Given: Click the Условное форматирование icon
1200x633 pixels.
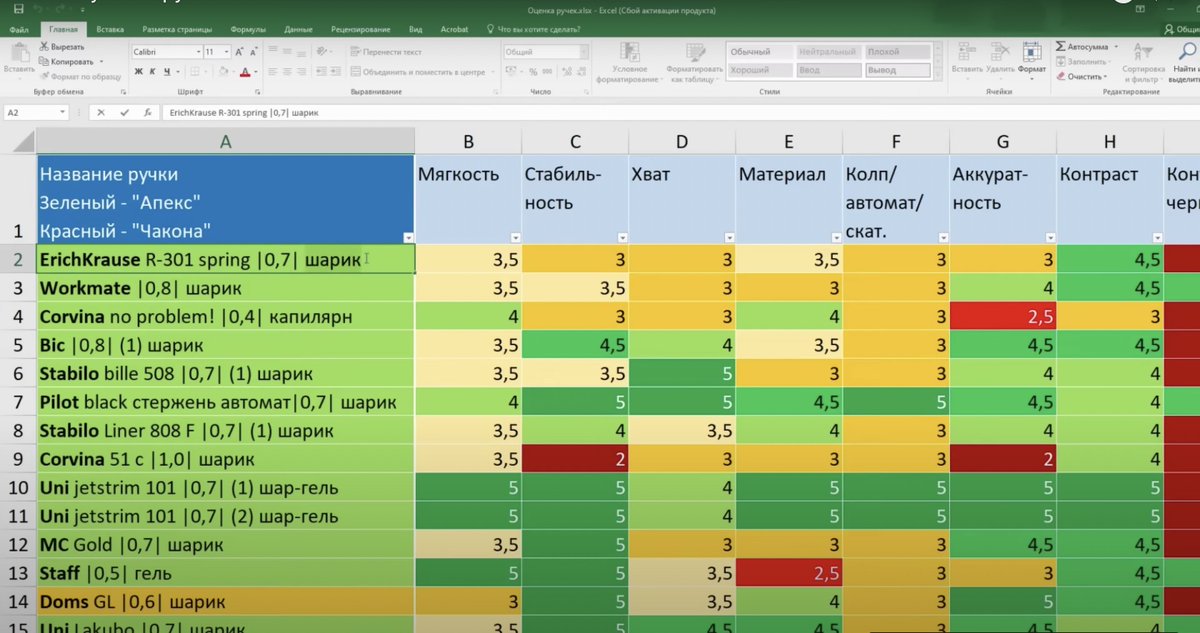Looking at the screenshot, I should [630, 52].
